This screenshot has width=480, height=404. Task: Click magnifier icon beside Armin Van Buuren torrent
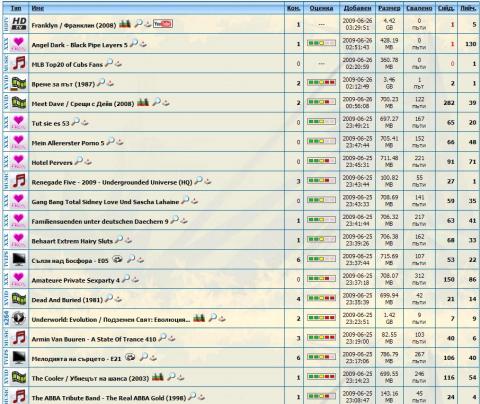tap(162, 337)
